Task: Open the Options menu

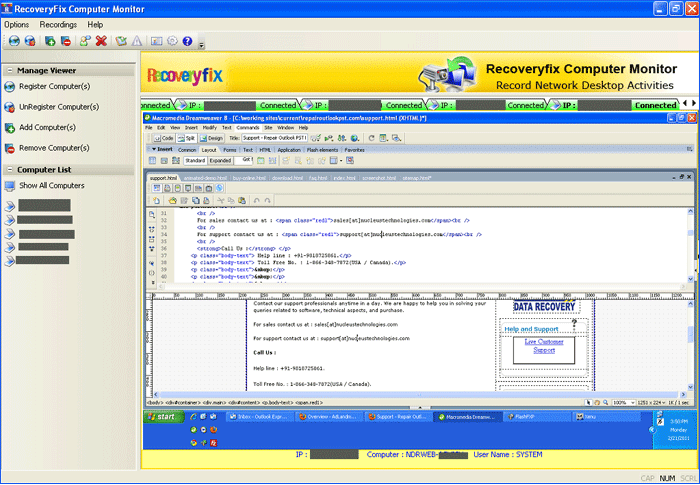Action: tap(17, 25)
